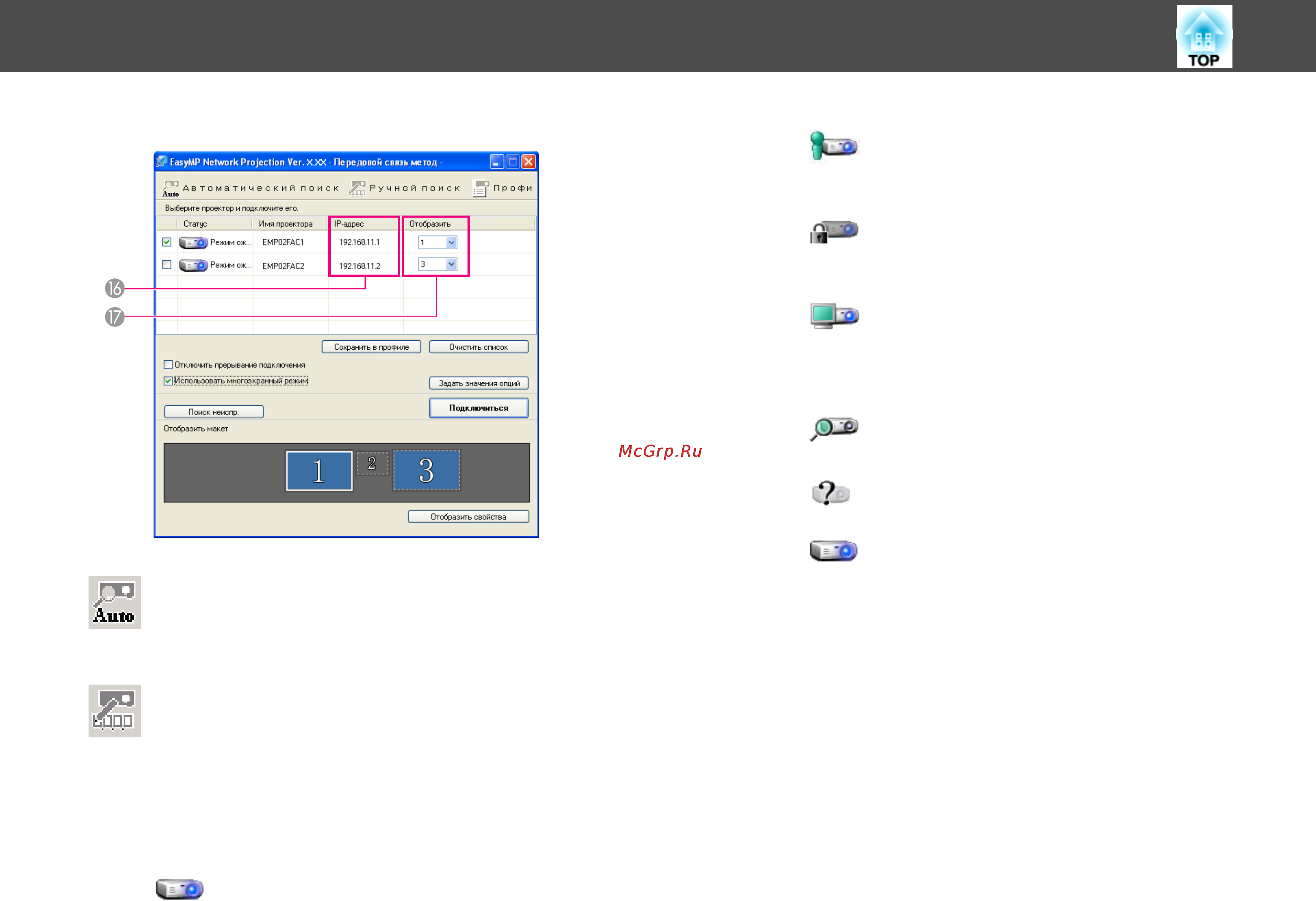The width and height of the screenshot is (1316, 901).
Task: Click the Подключиться button
Action: pos(478,408)
